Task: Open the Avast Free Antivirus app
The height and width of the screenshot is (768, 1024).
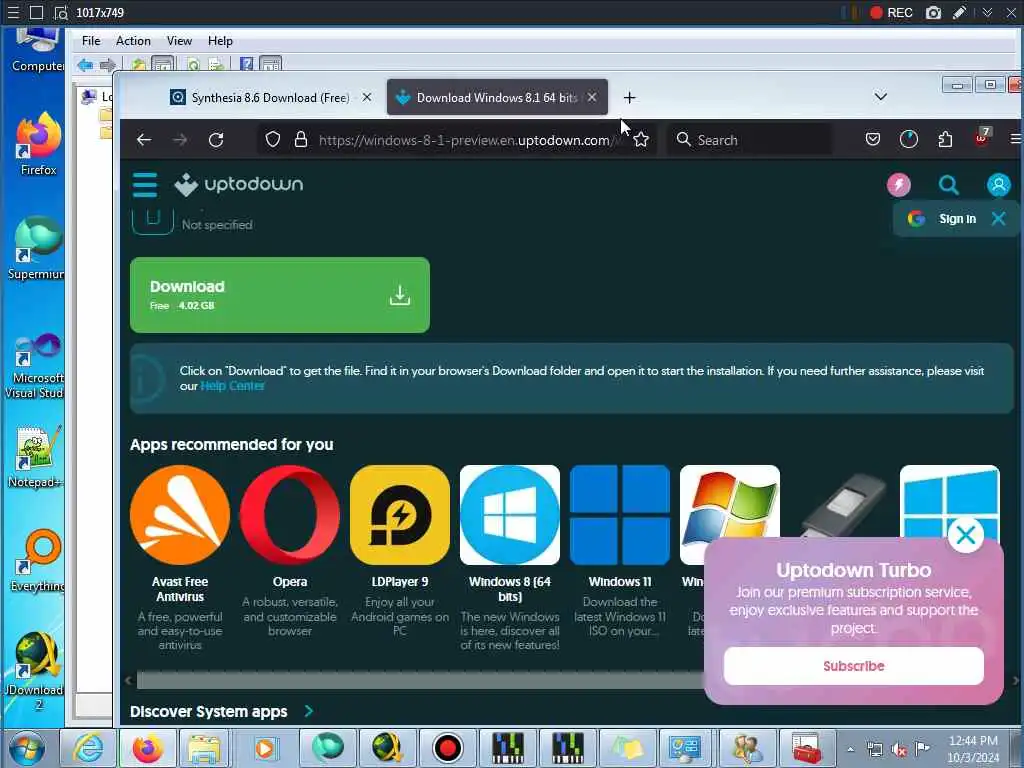Action: [180, 558]
